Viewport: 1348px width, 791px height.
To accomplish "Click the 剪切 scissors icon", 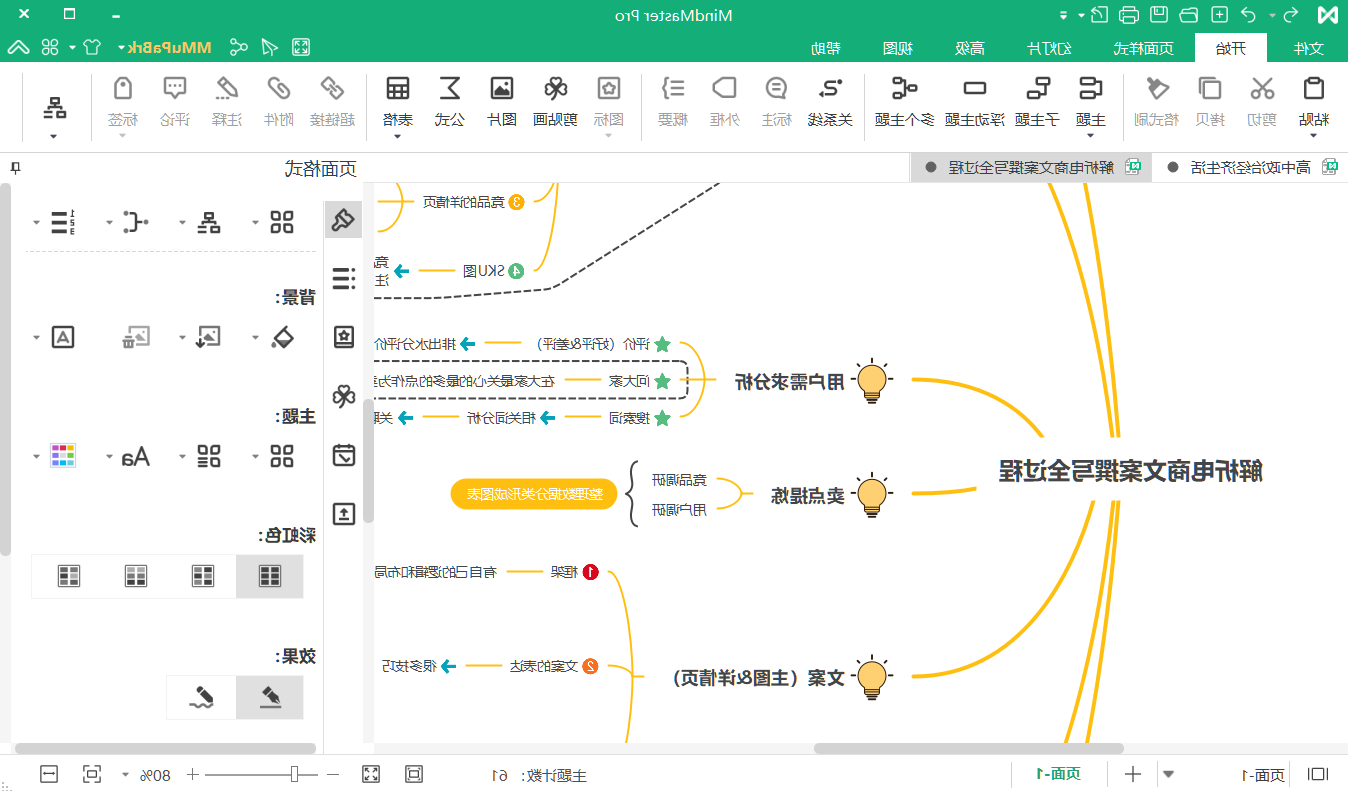I will (x=1262, y=90).
